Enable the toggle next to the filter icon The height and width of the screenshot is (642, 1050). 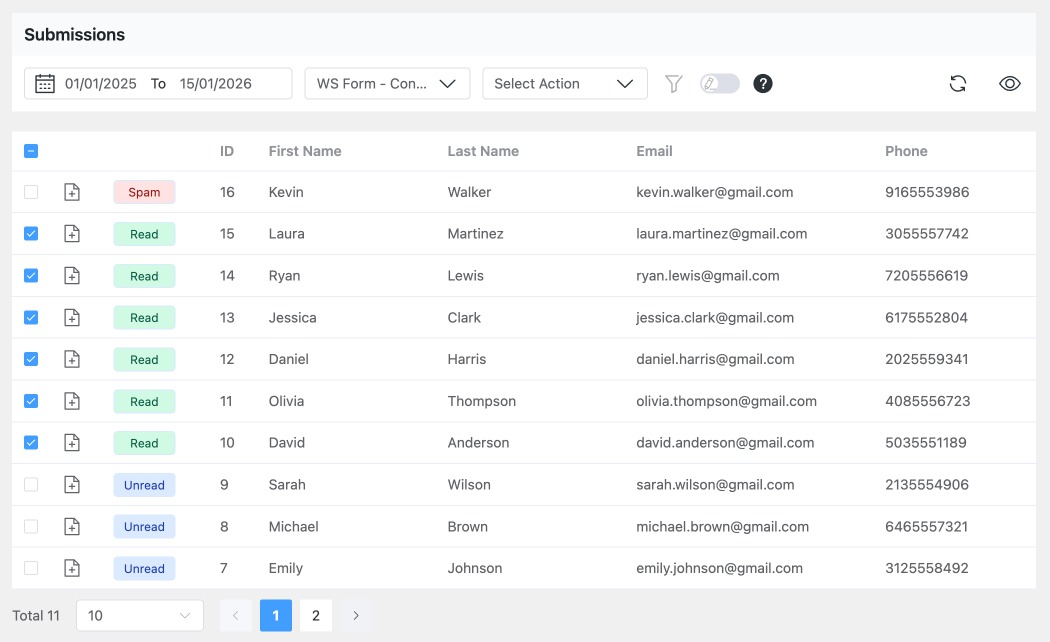(x=719, y=83)
